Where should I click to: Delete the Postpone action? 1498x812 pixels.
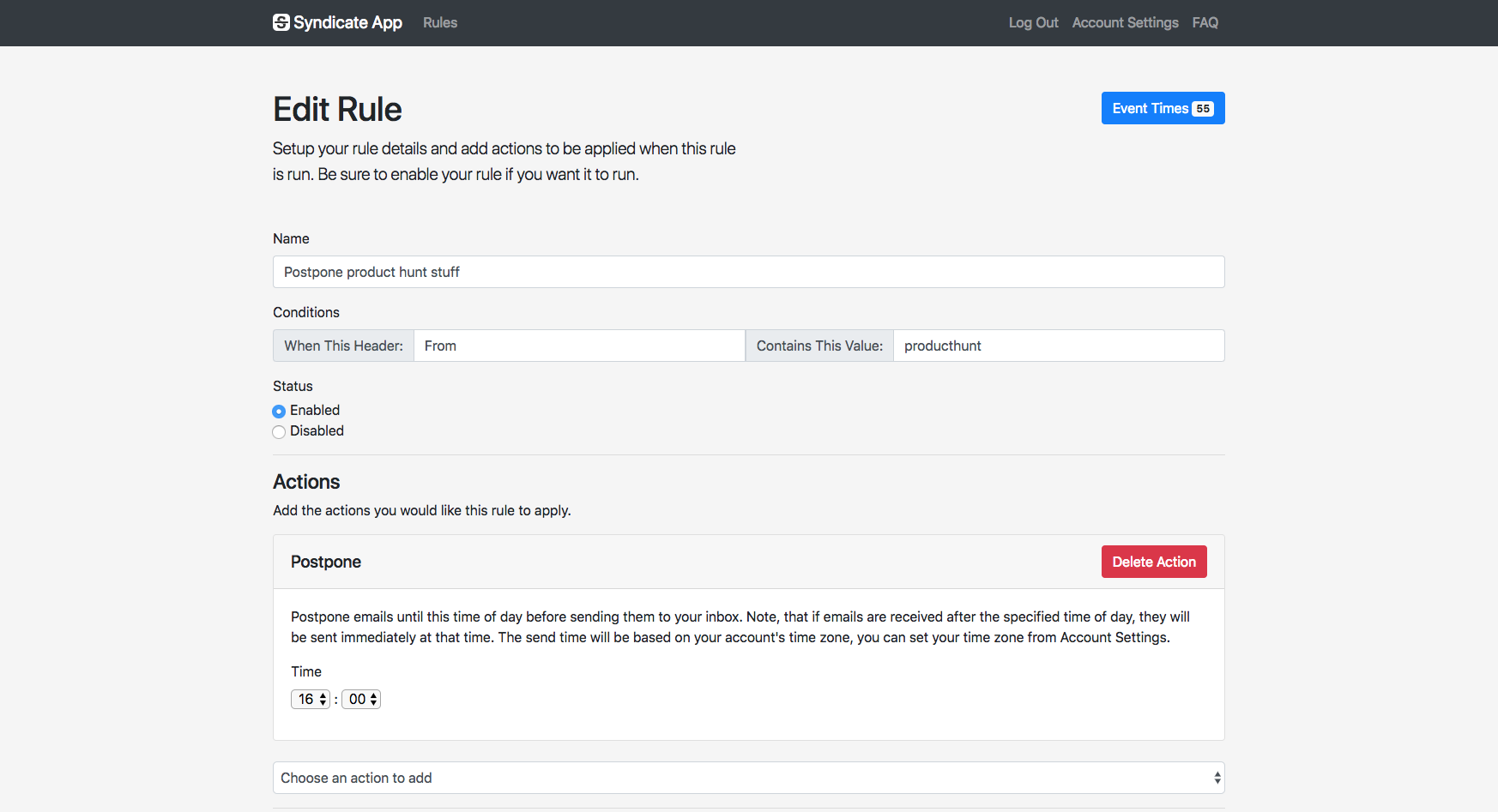pyautogui.click(x=1153, y=562)
